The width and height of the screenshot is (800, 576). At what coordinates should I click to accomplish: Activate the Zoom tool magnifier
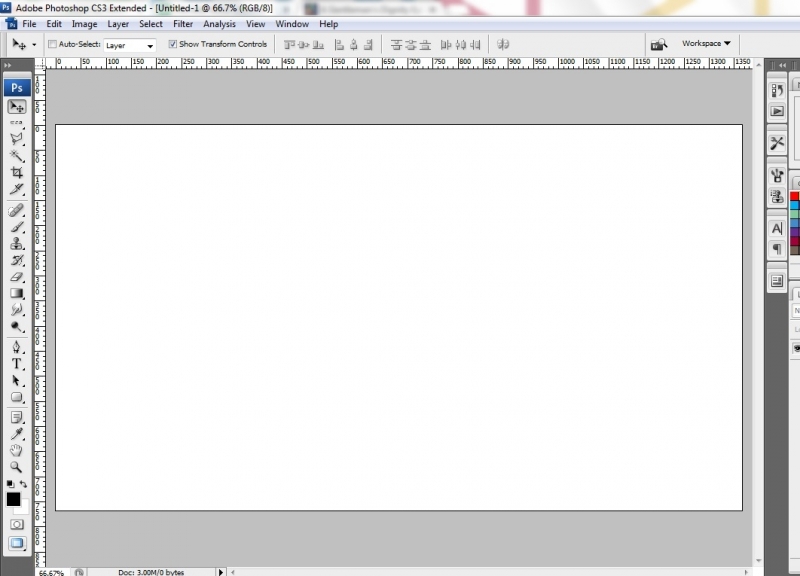pos(17,467)
